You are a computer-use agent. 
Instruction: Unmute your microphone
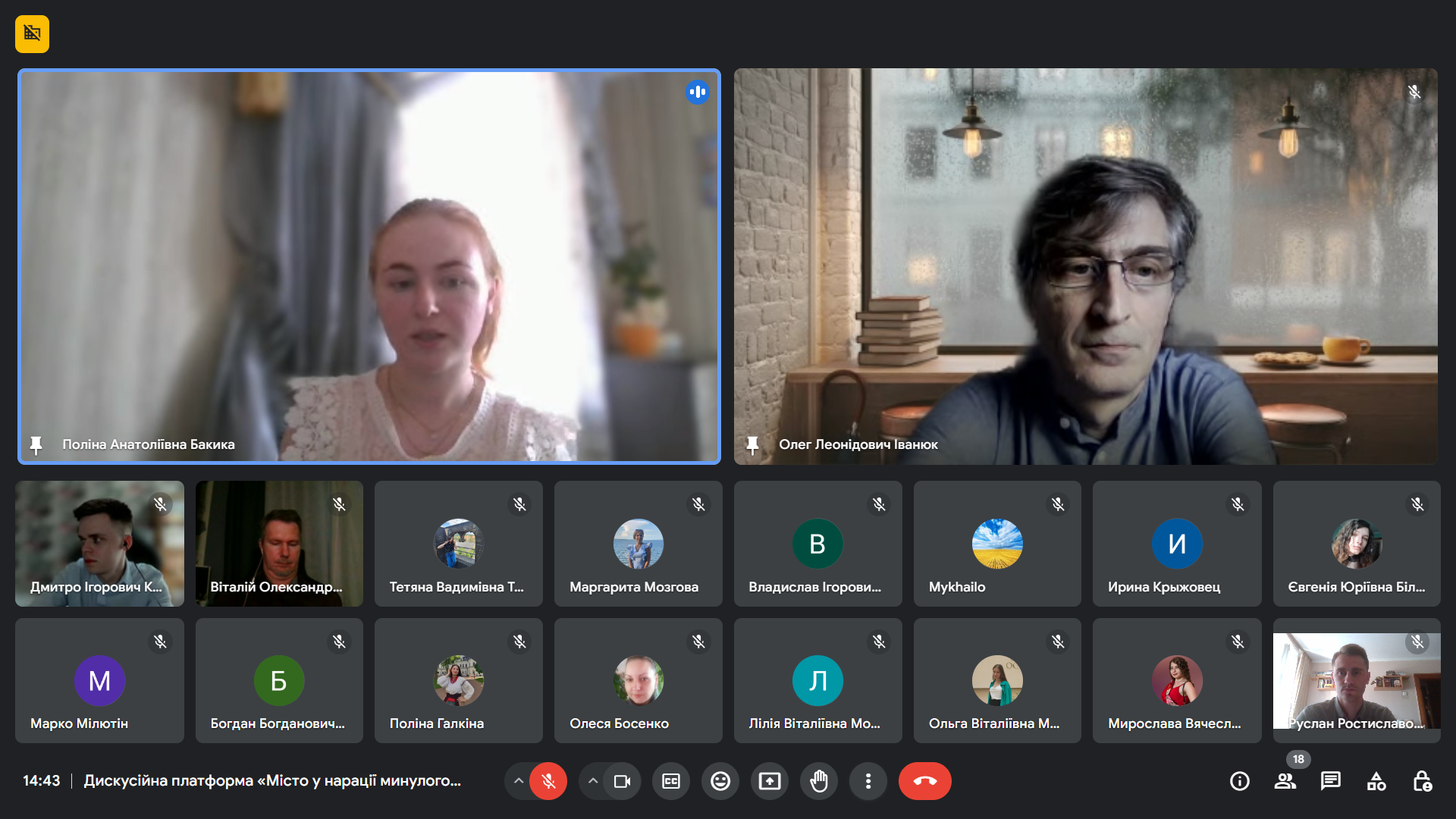pos(548,781)
